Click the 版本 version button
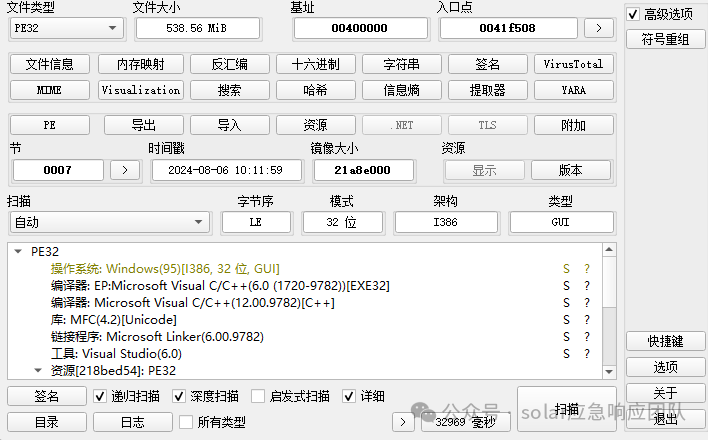Viewport: 708px width, 440px height. coord(571,170)
